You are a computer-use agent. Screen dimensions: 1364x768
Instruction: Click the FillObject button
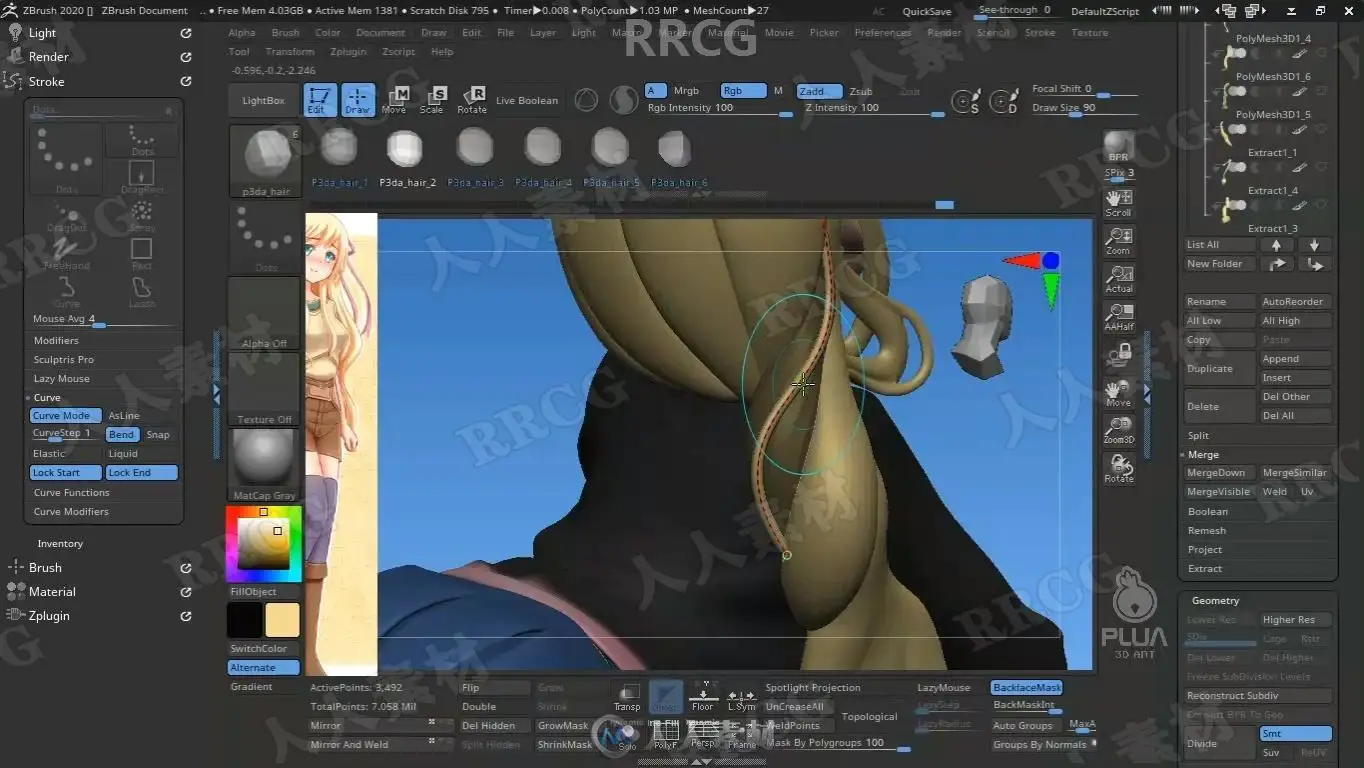point(264,592)
